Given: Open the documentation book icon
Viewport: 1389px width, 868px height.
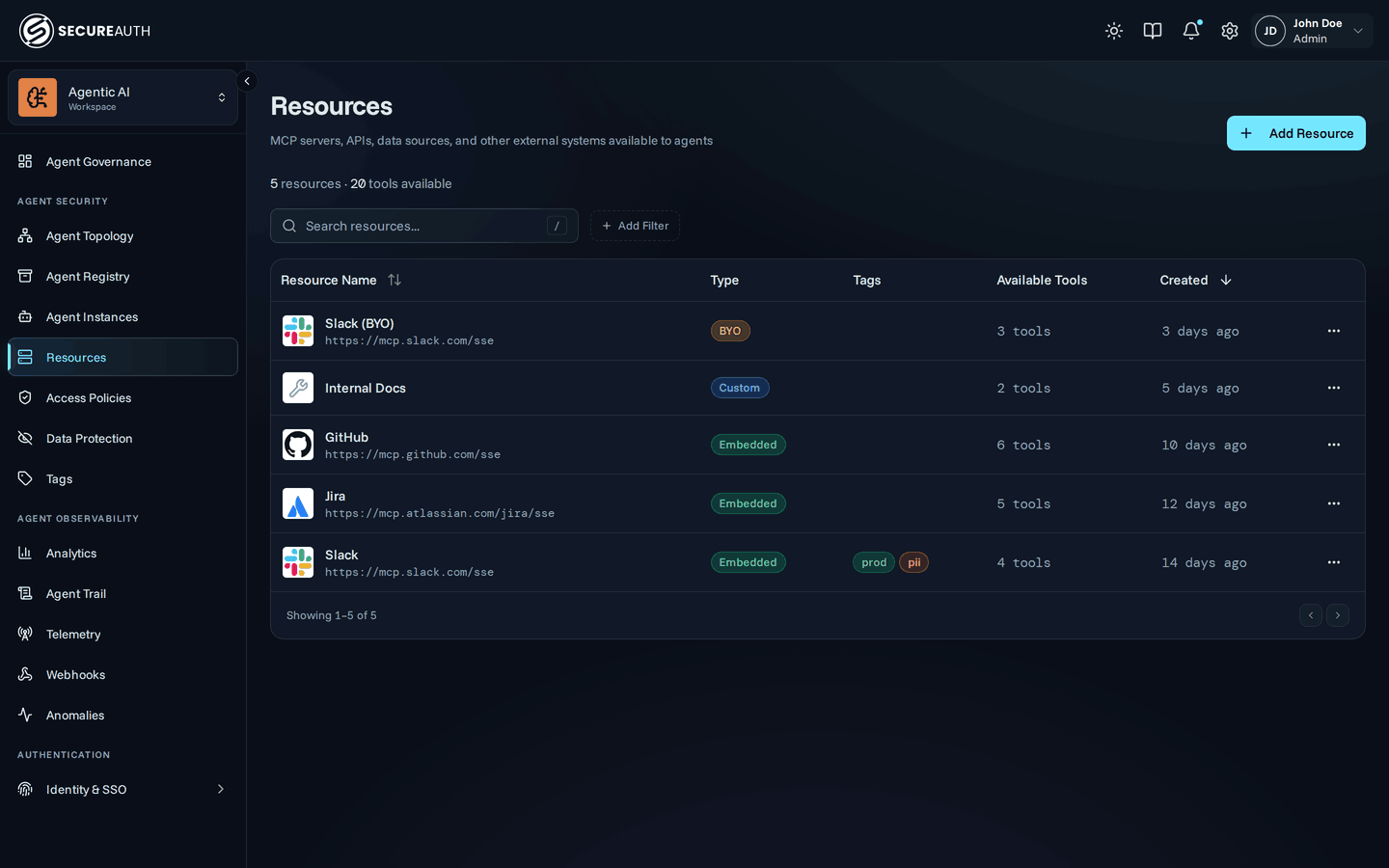Looking at the screenshot, I should click(x=1153, y=31).
